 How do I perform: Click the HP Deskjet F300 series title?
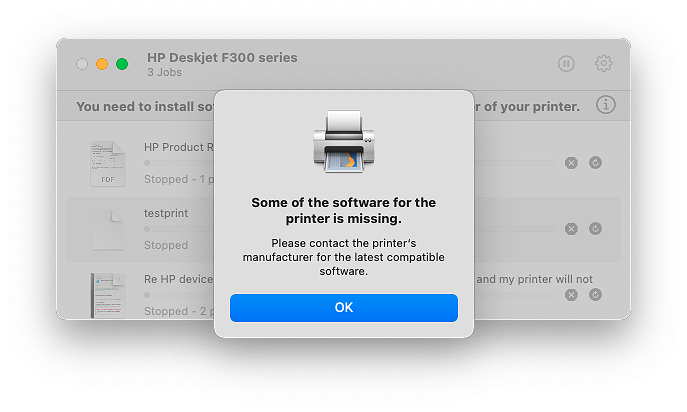222,57
